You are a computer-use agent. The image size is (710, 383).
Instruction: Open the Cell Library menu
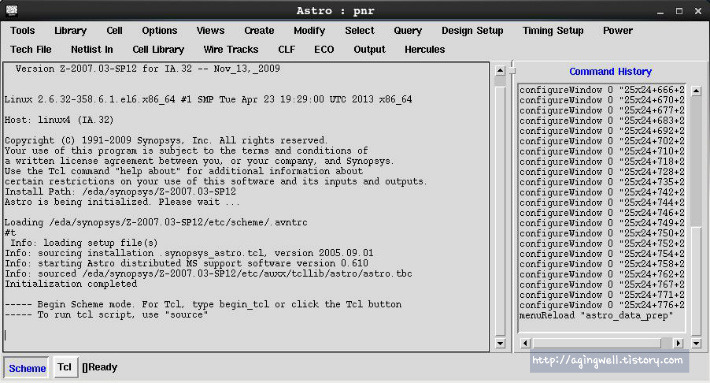click(x=158, y=50)
